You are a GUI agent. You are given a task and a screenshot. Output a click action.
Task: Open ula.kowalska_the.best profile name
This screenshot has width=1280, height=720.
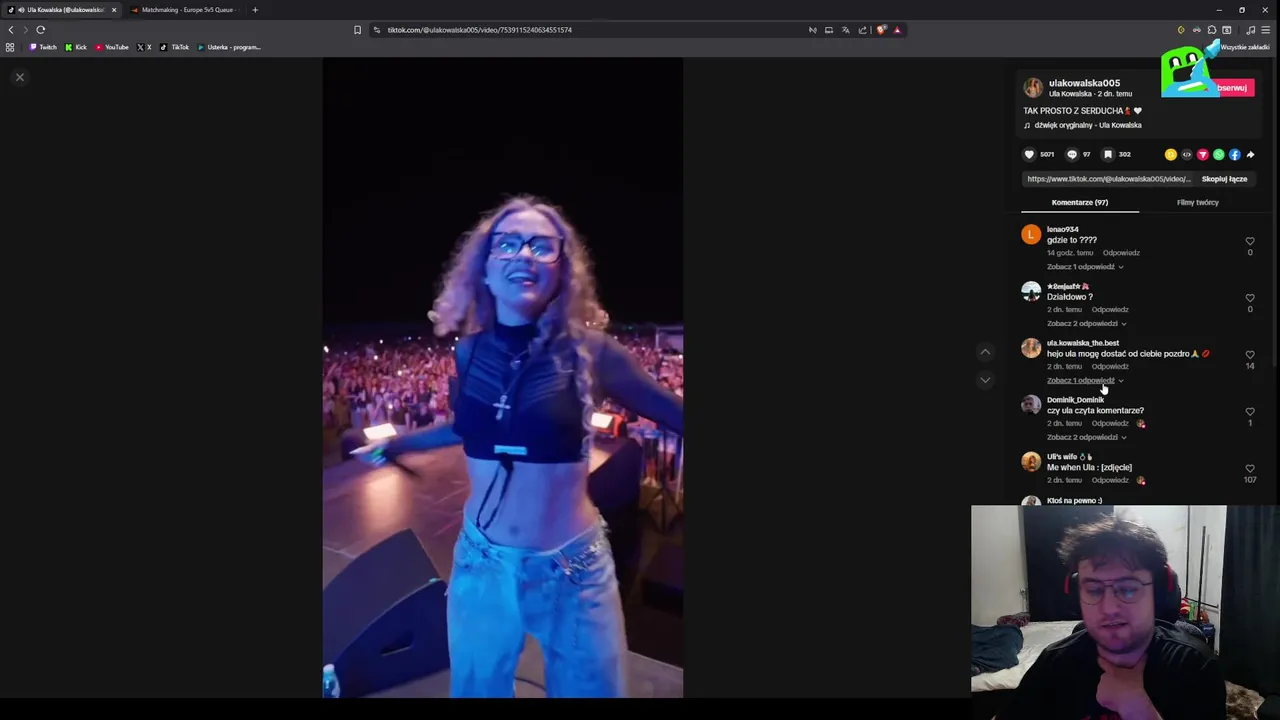click(1083, 343)
